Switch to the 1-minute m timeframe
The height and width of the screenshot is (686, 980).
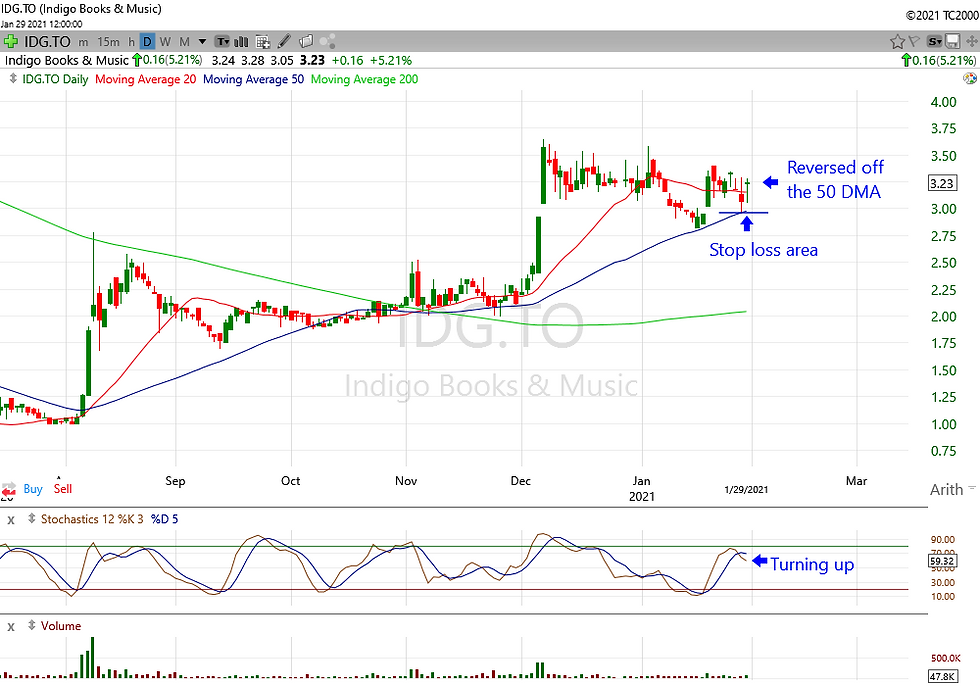[x=83, y=42]
